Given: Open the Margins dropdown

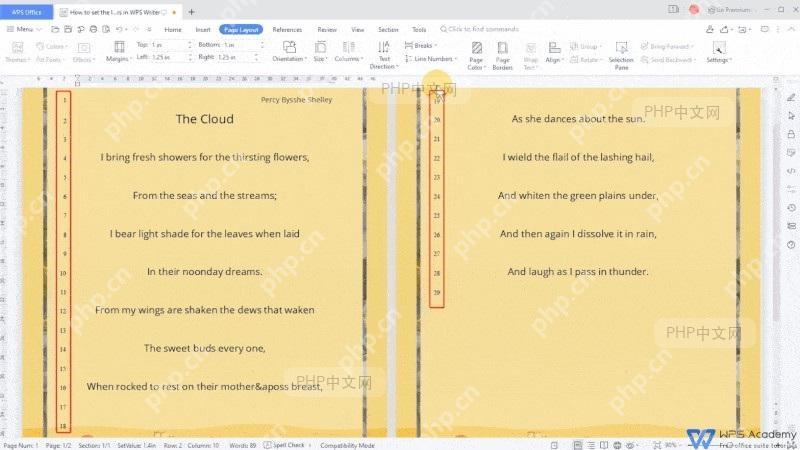Looking at the screenshot, I should click(x=119, y=52).
